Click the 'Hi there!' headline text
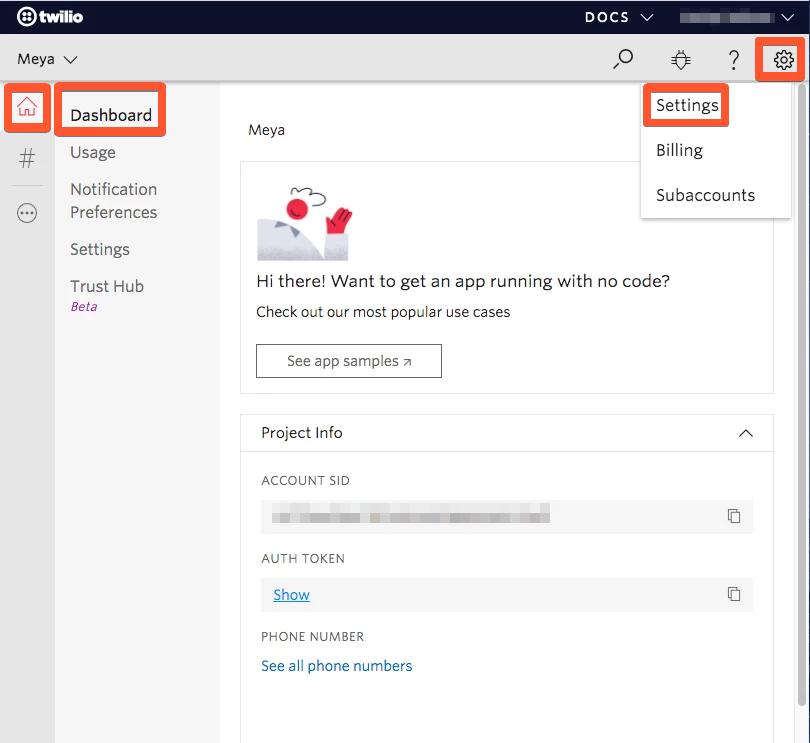This screenshot has height=743, width=810. pos(463,281)
